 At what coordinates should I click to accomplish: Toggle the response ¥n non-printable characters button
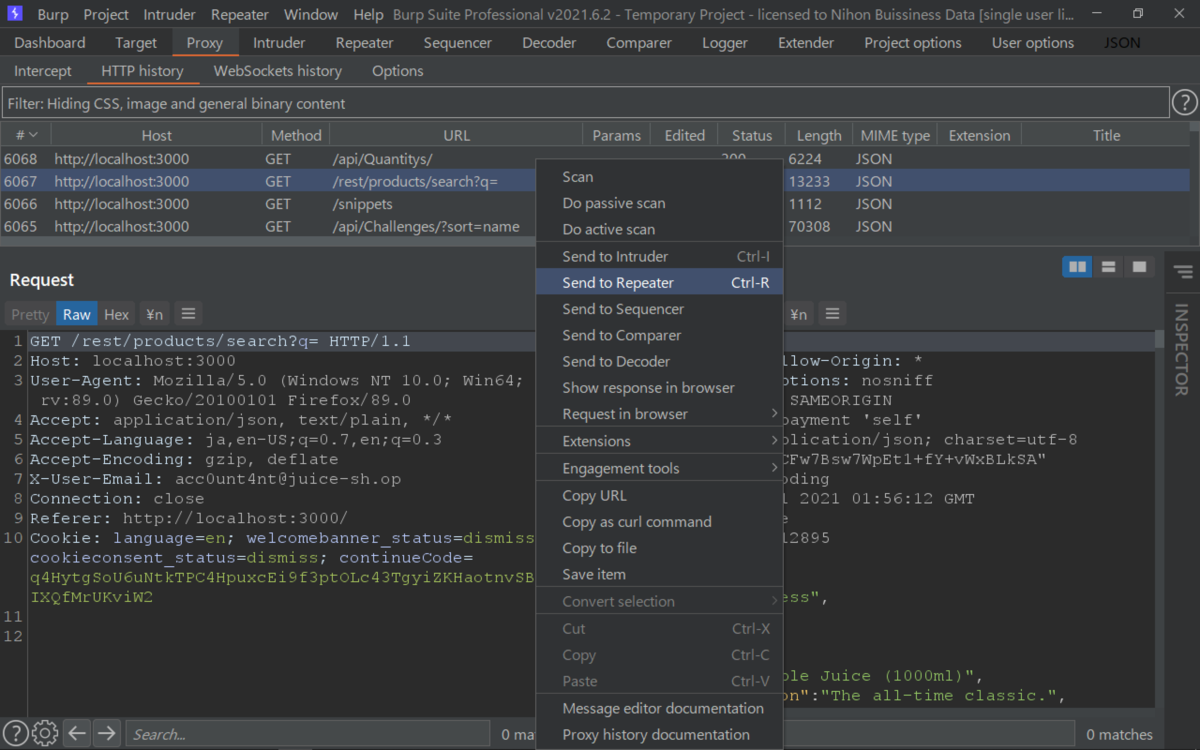[x=798, y=314]
